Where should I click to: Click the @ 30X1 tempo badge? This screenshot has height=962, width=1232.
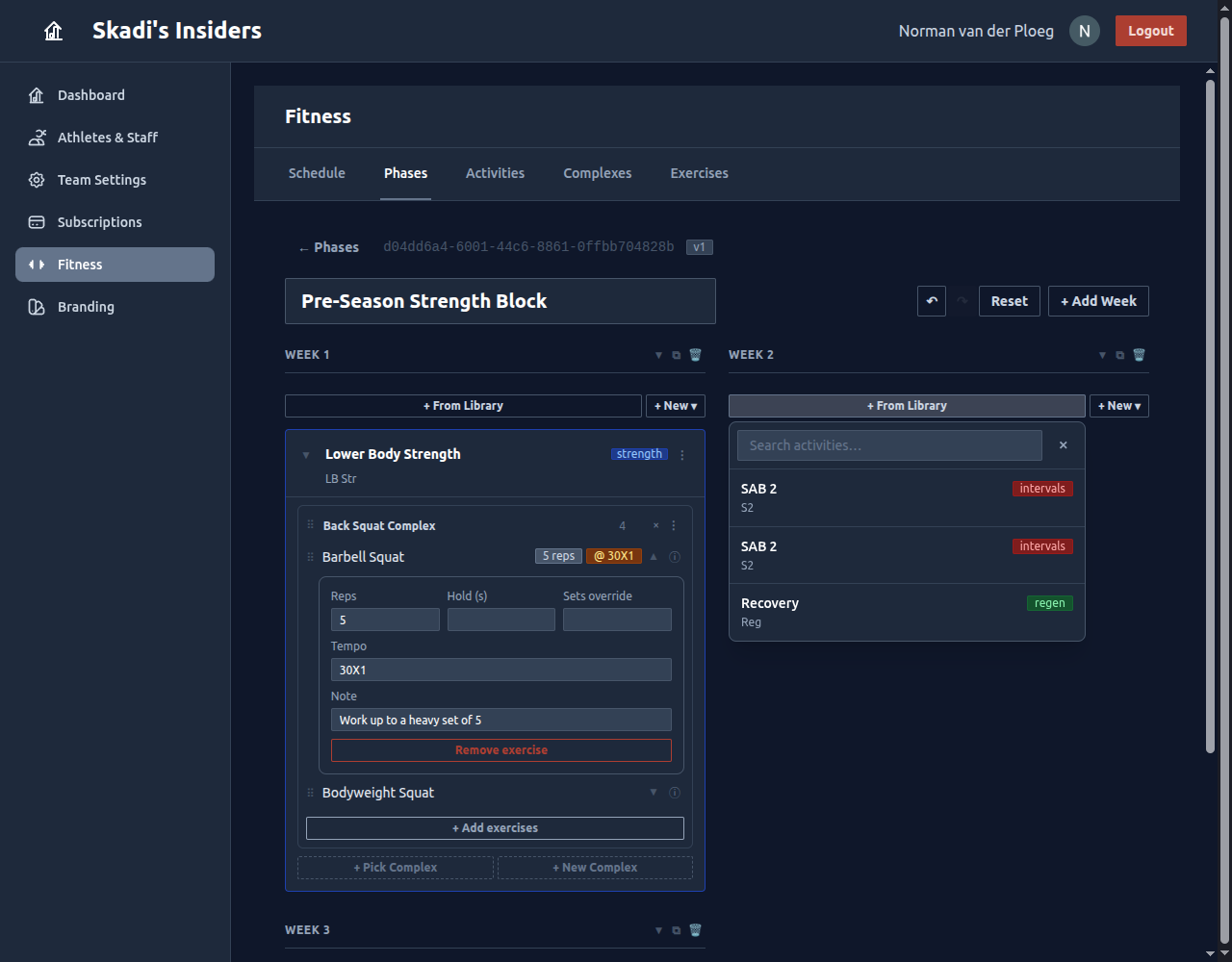(614, 556)
